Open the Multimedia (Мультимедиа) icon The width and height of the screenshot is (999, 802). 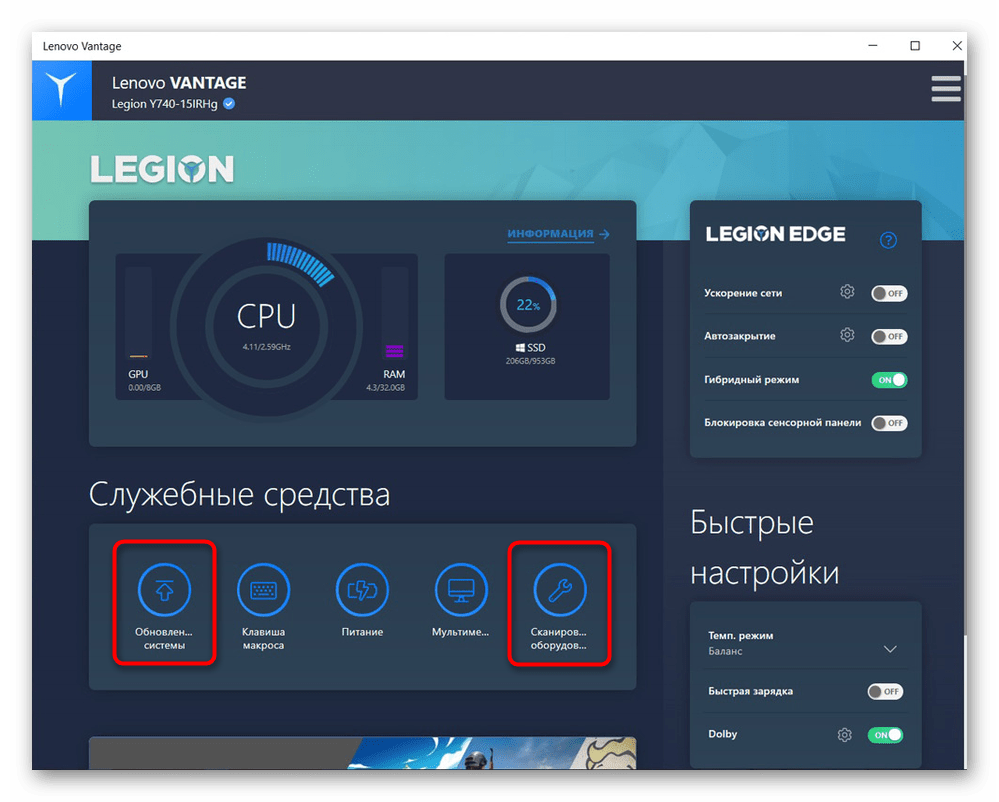pos(461,591)
